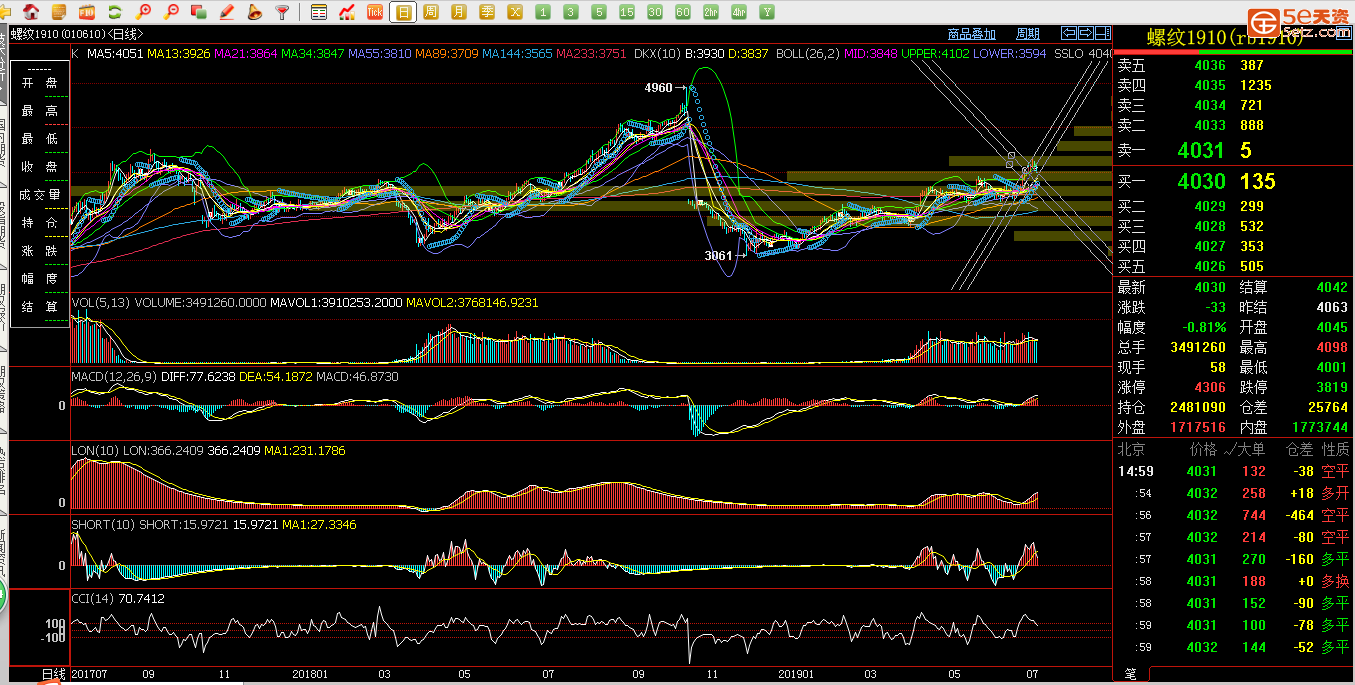
Task: Click the red house home icon
Action: [31, 12]
